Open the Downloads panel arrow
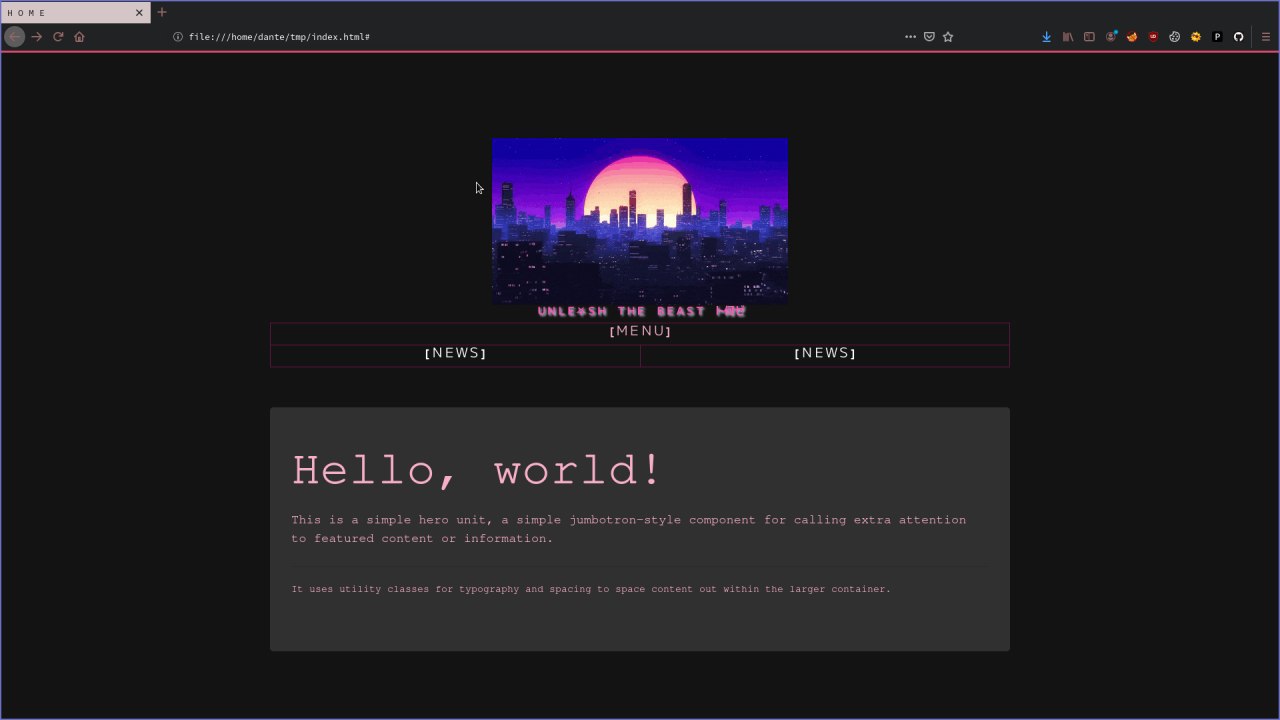This screenshot has height=720, width=1280. coord(1046,37)
